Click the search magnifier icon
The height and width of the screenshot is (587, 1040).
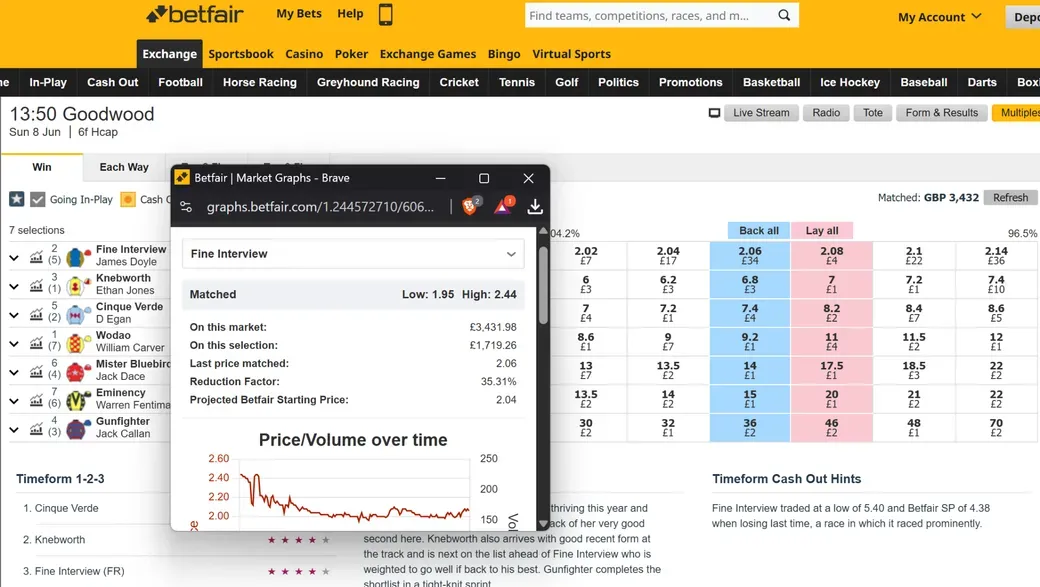coord(784,15)
